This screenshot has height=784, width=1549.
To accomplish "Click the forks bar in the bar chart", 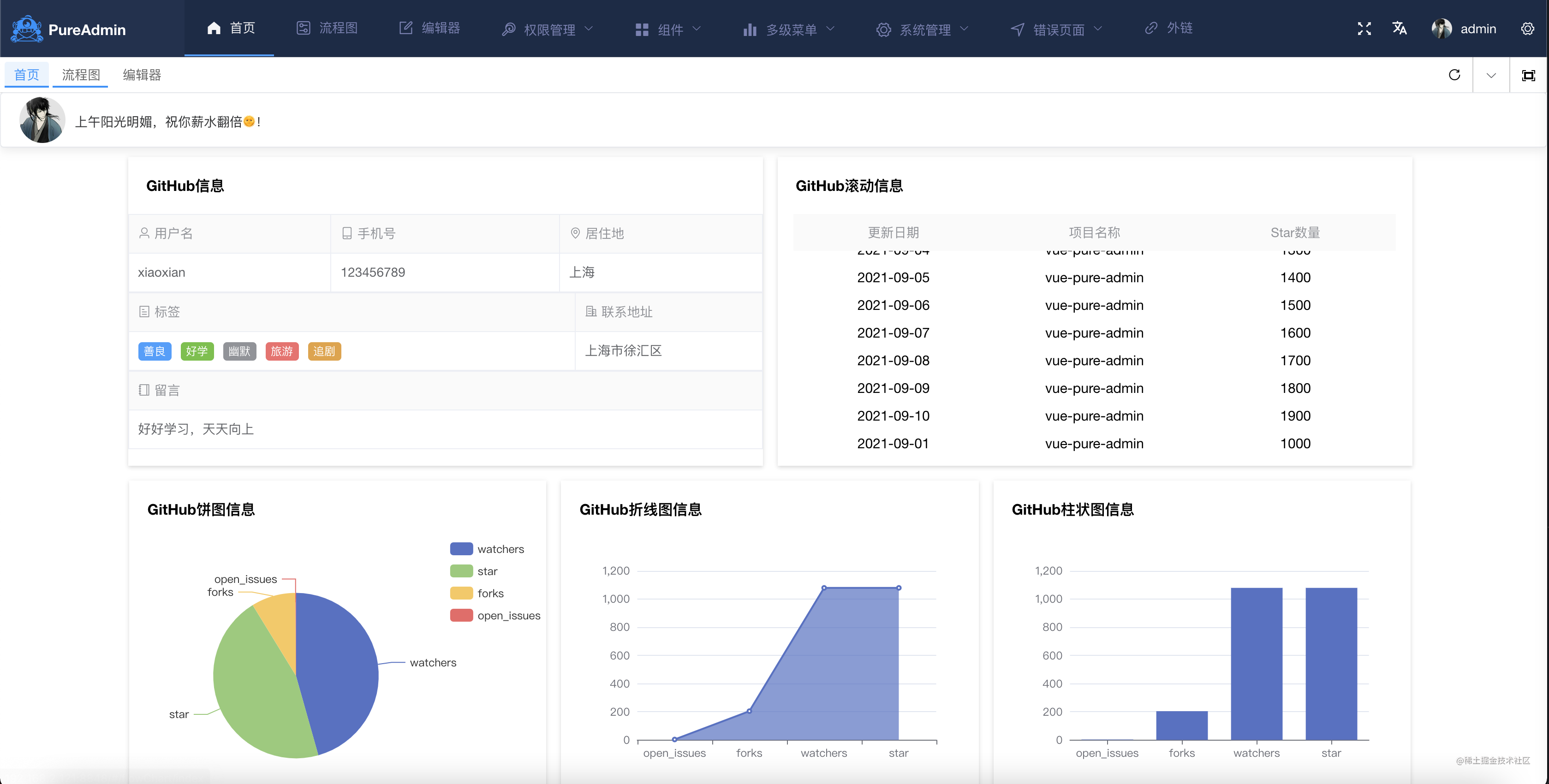I will tap(1182, 726).
